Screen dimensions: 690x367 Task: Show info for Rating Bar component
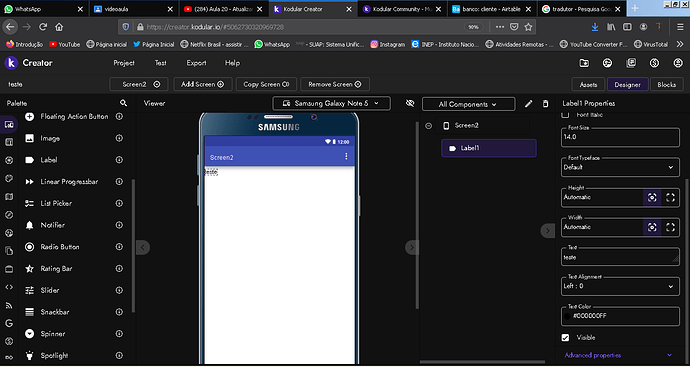(119, 268)
